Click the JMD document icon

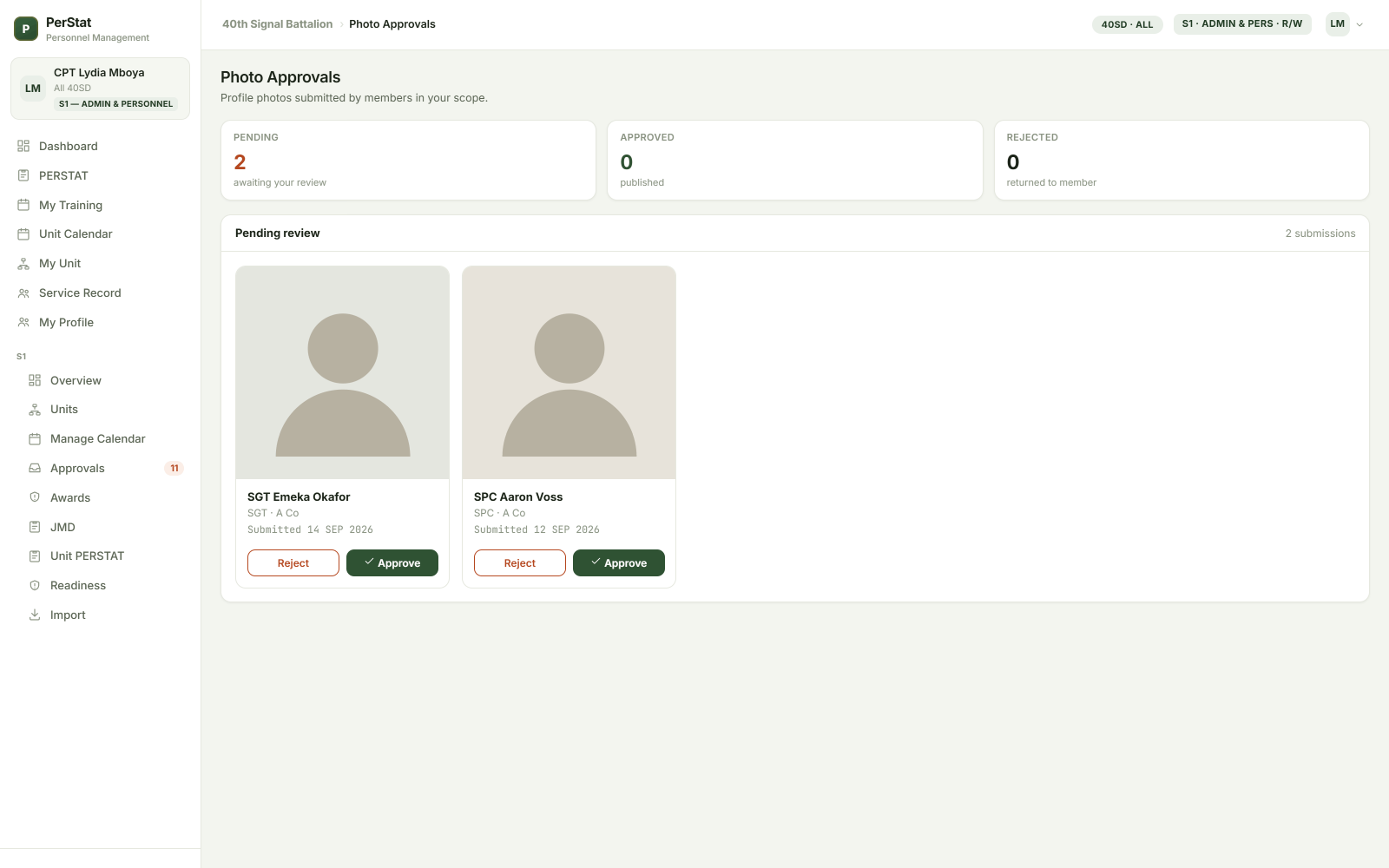point(35,527)
